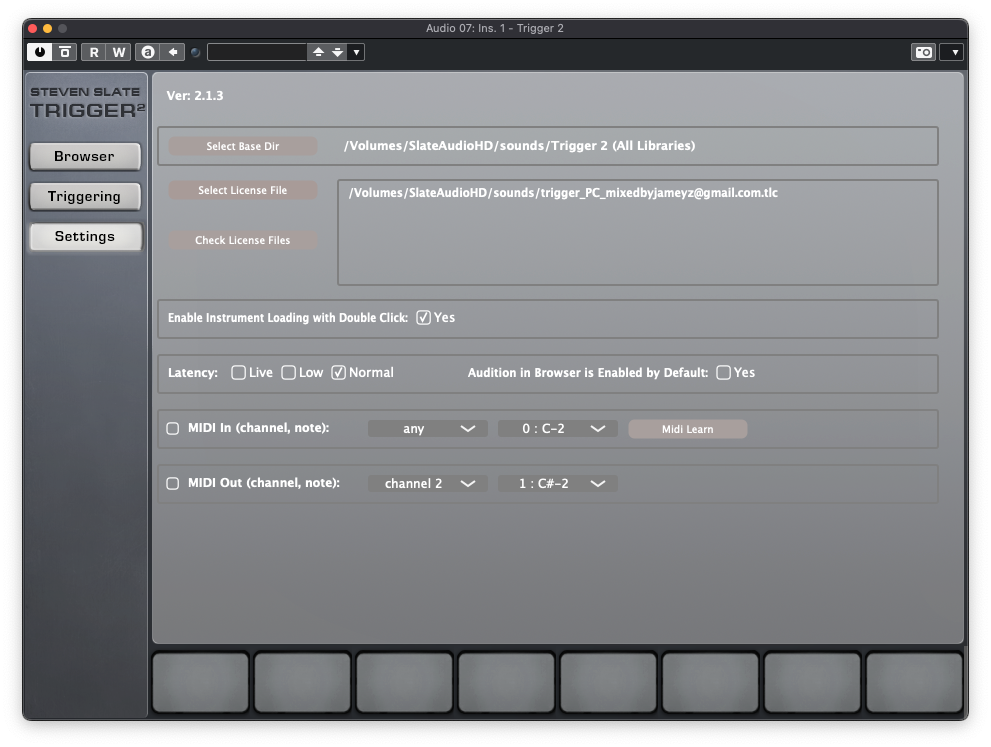Viewport: 991px width, 747px height.
Task: Click the camera snapshot icon
Action: tap(924, 52)
